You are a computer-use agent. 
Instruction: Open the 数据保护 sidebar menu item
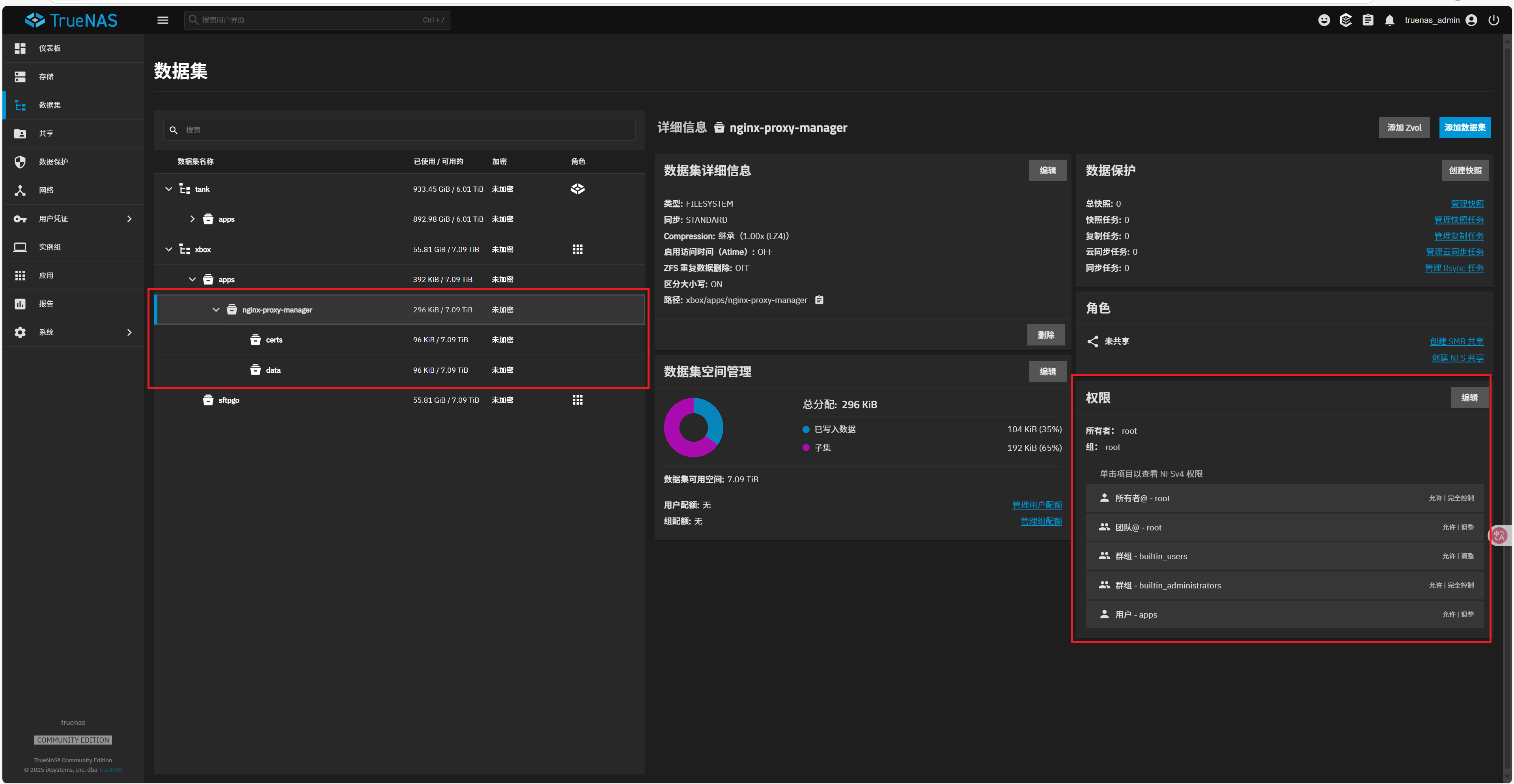55,162
